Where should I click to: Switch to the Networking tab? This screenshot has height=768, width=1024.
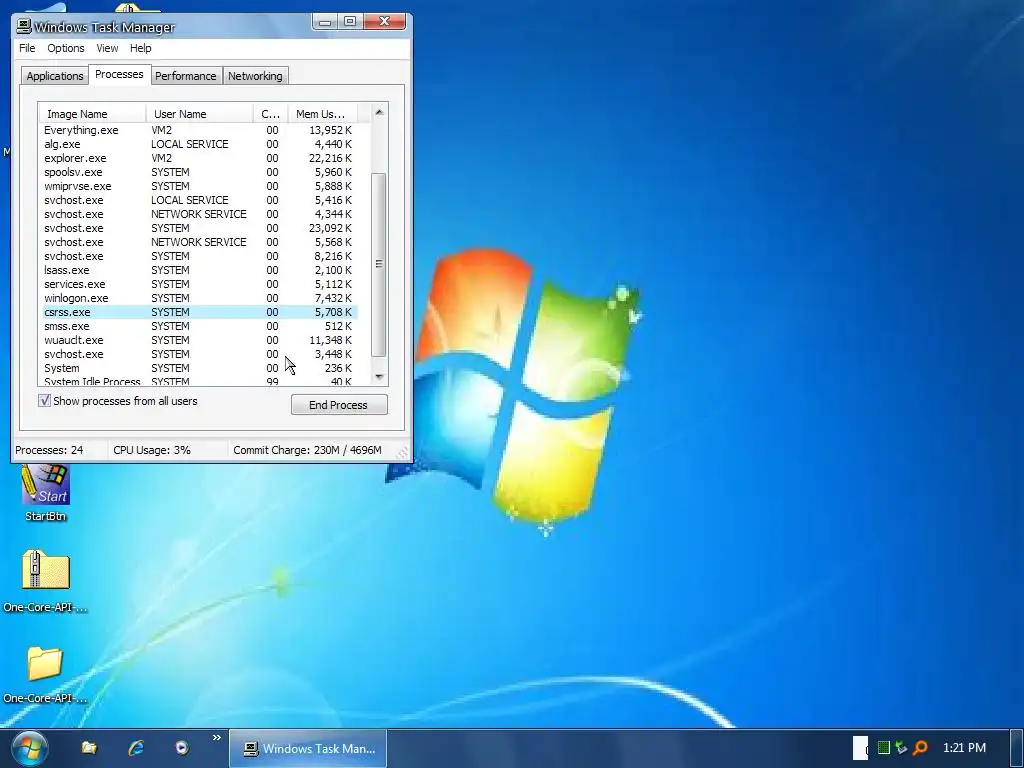[255, 76]
